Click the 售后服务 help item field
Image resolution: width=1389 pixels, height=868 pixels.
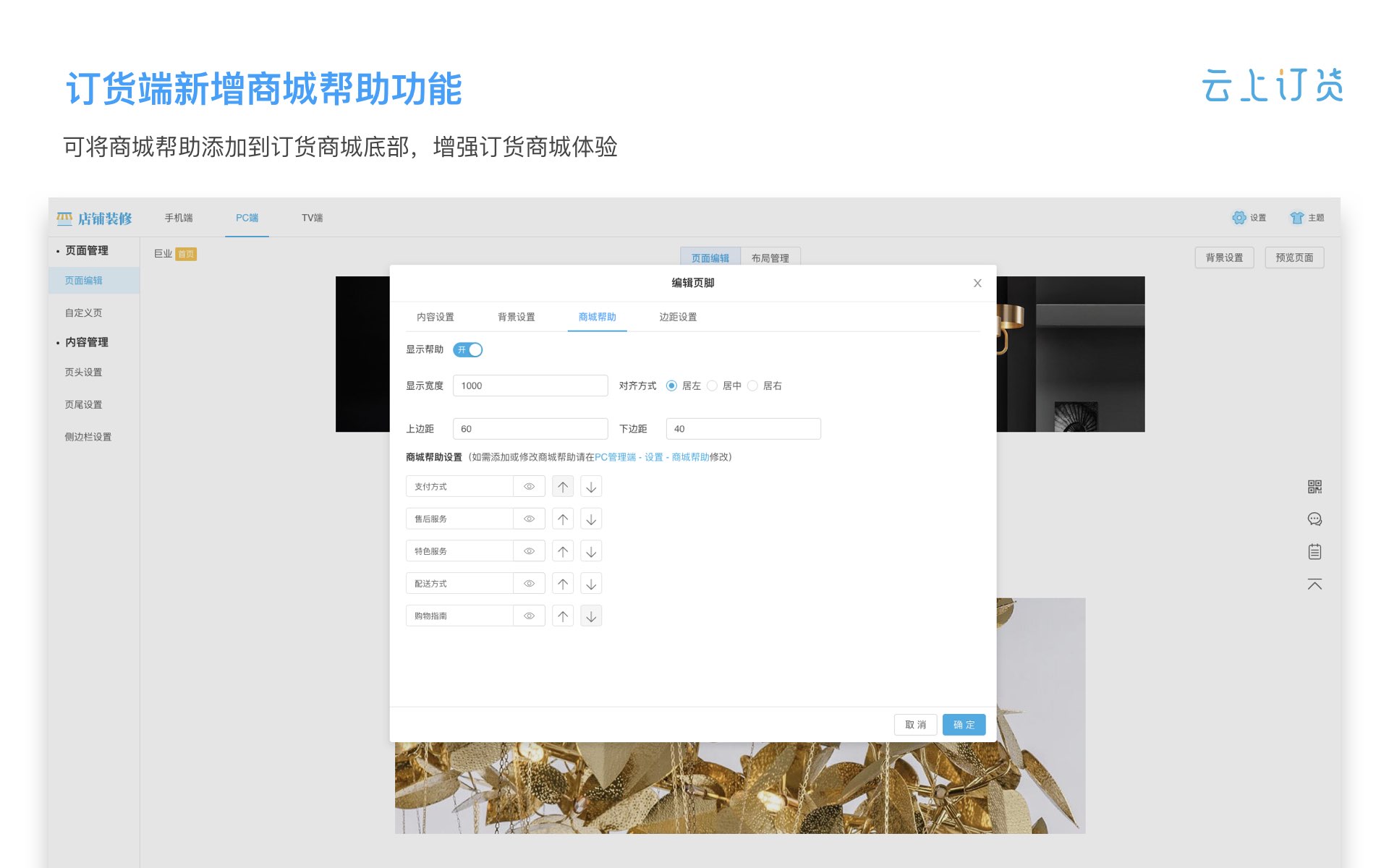tap(459, 519)
